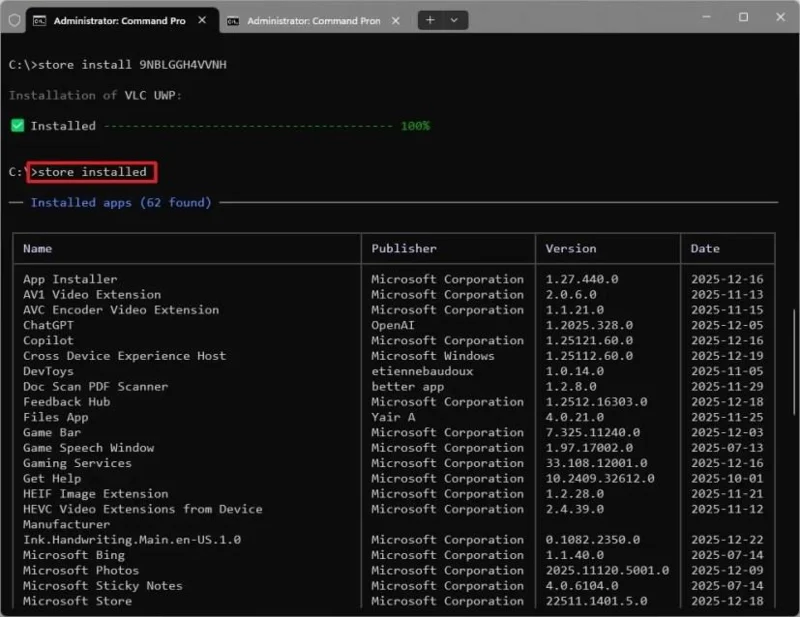Click the 'etiennebaudoux' publisher cell
This screenshot has width=800, height=617.
click(422, 371)
